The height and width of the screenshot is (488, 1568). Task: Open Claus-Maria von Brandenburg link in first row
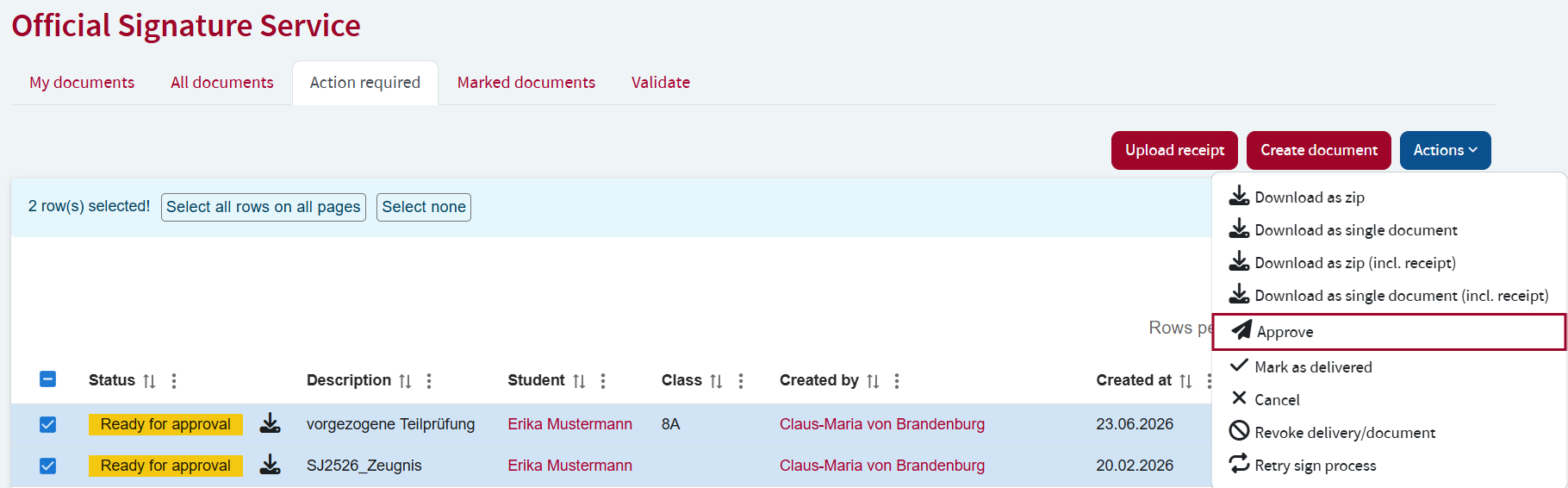(882, 424)
